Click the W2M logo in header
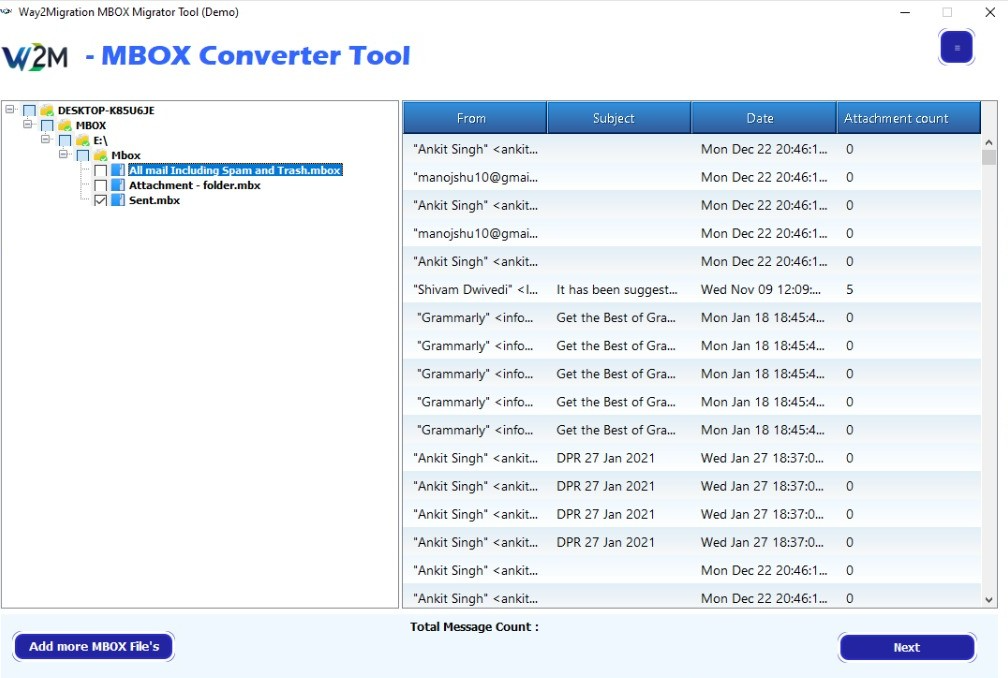The image size is (1008, 678). (35, 57)
